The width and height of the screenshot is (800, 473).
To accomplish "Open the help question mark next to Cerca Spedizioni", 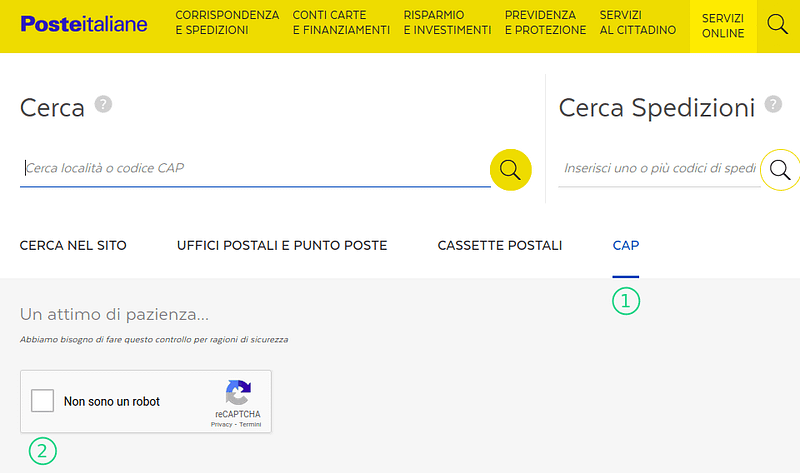I will pos(773,104).
